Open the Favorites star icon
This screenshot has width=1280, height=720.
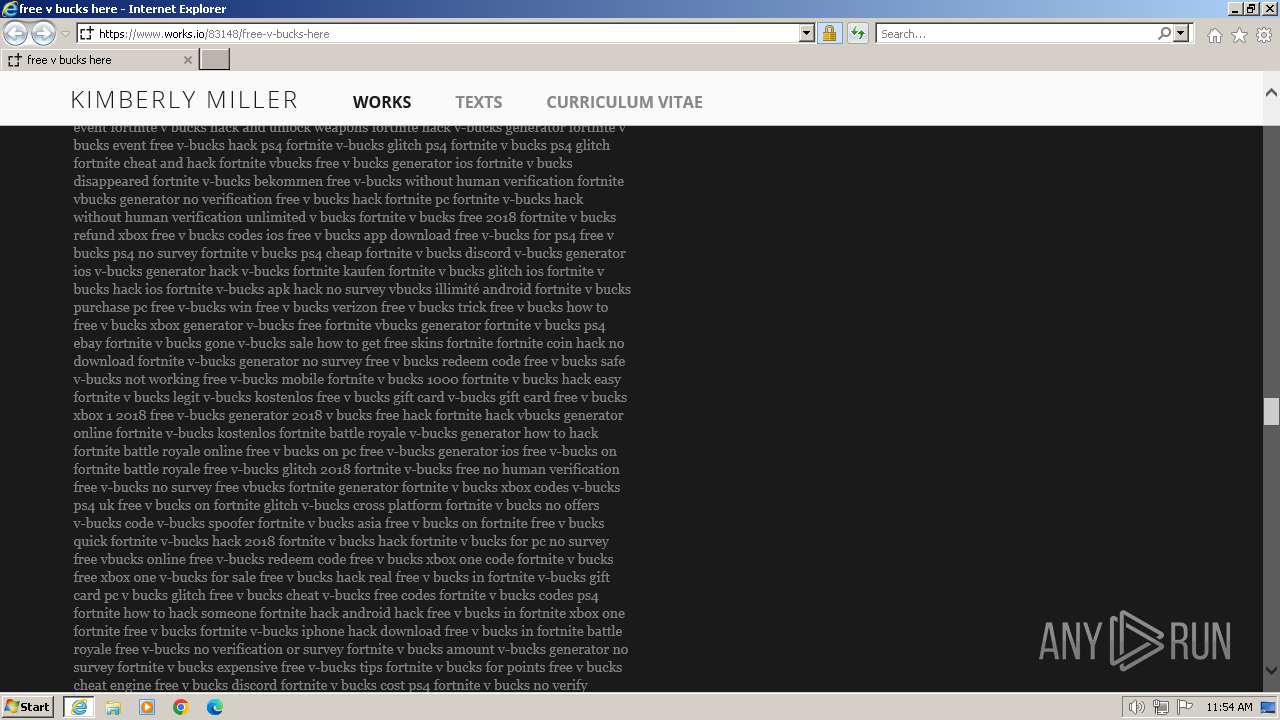pos(1239,35)
